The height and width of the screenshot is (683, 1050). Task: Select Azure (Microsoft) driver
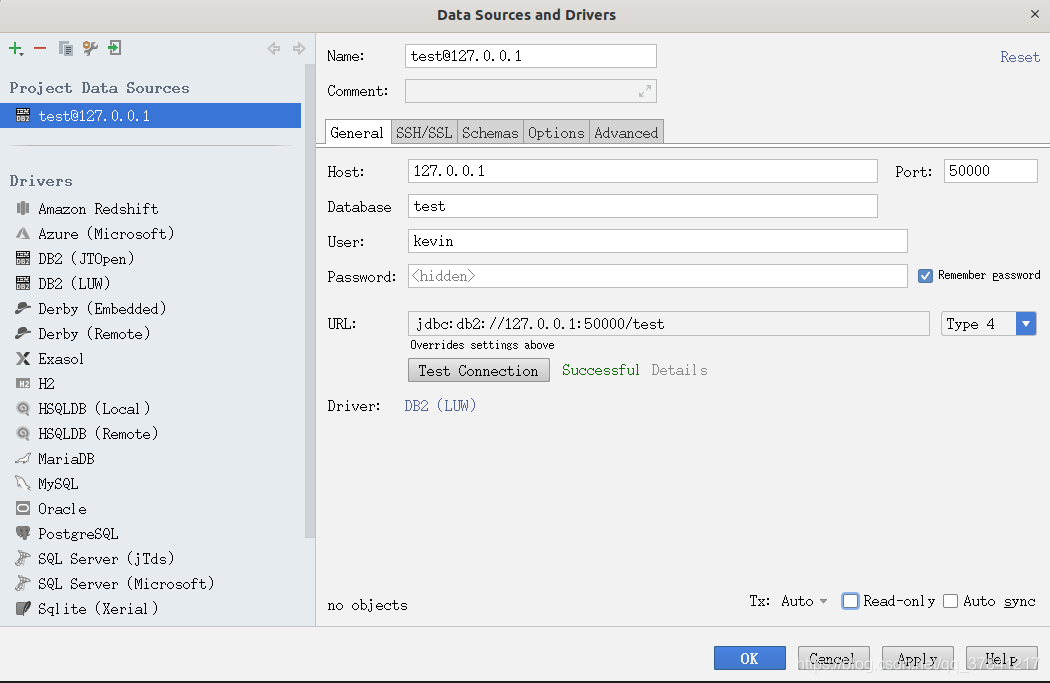pyautogui.click(x=94, y=234)
